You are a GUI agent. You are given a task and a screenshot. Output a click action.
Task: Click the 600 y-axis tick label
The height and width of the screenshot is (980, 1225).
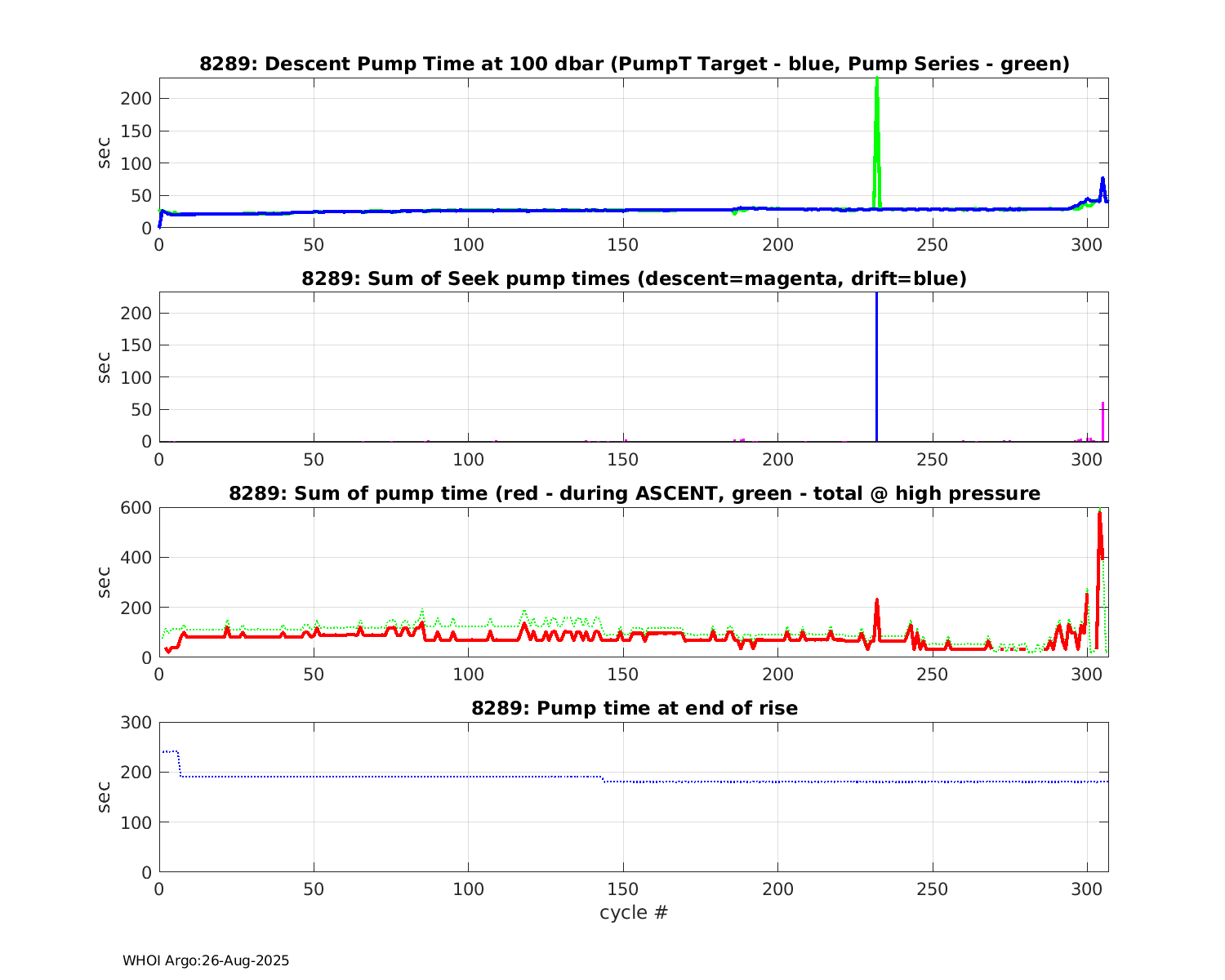pos(135,508)
